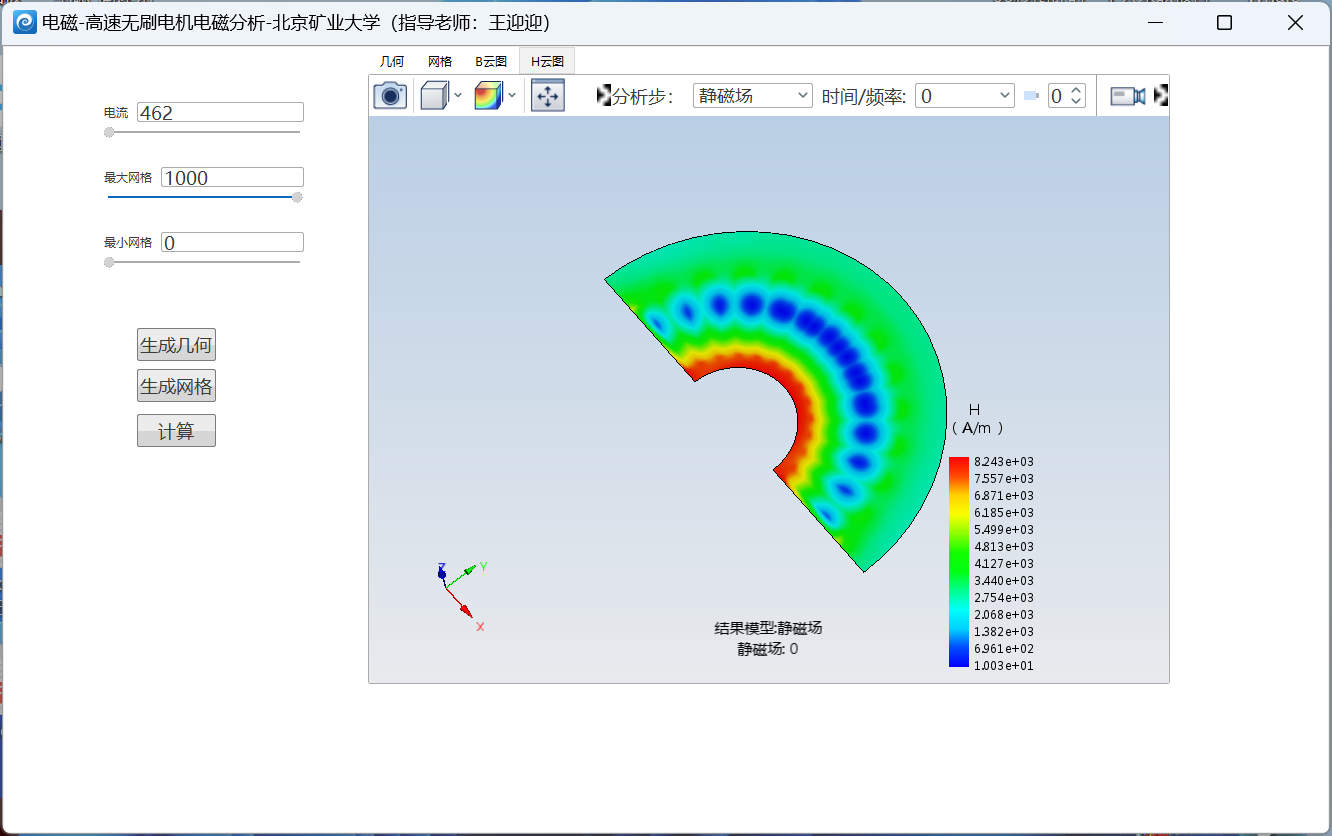Screen dimensions: 1332x836
Task: Click the 生成几何 button
Action: tap(176, 345)
